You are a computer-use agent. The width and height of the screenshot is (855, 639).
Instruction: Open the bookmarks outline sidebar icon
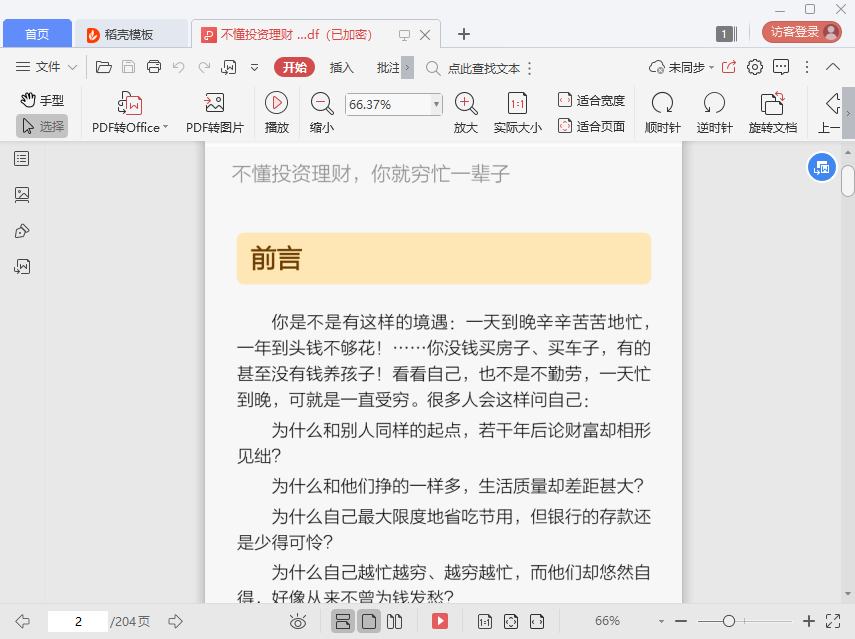click(22, 158)
